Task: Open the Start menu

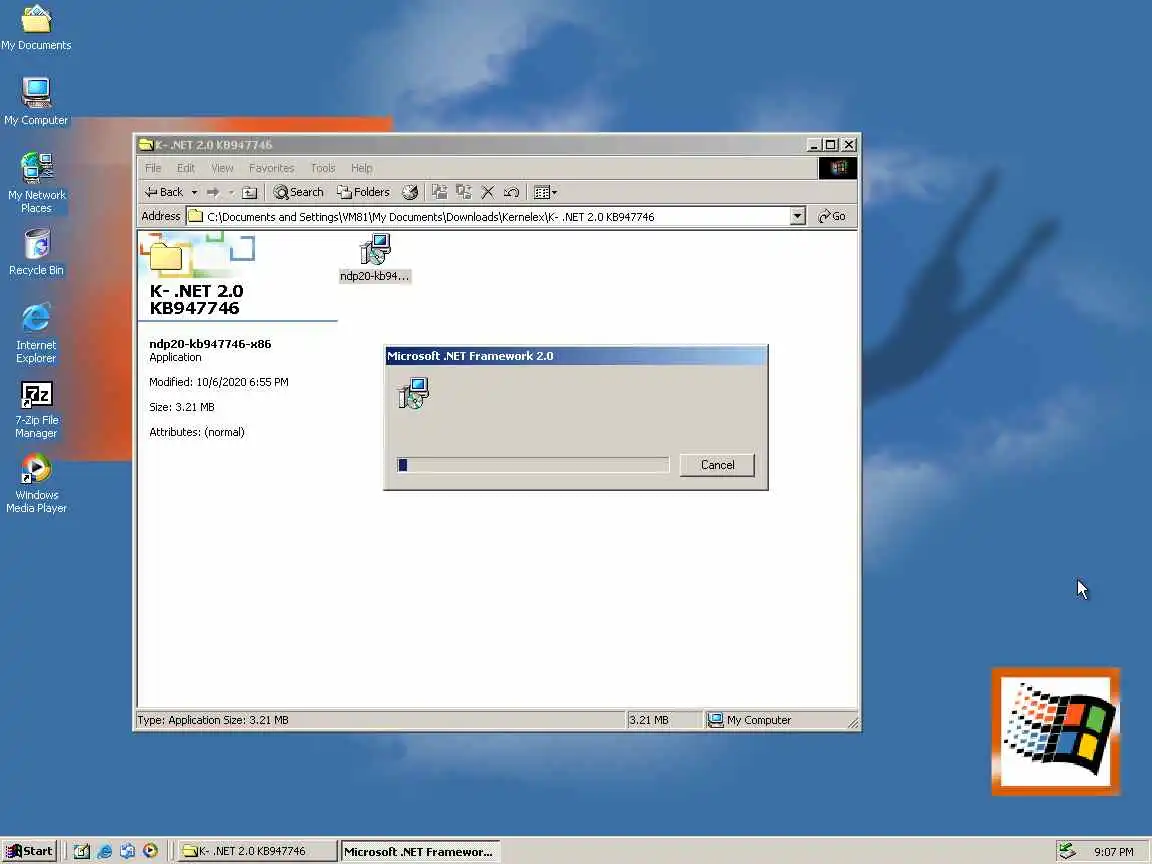Action: click(29, 851)
